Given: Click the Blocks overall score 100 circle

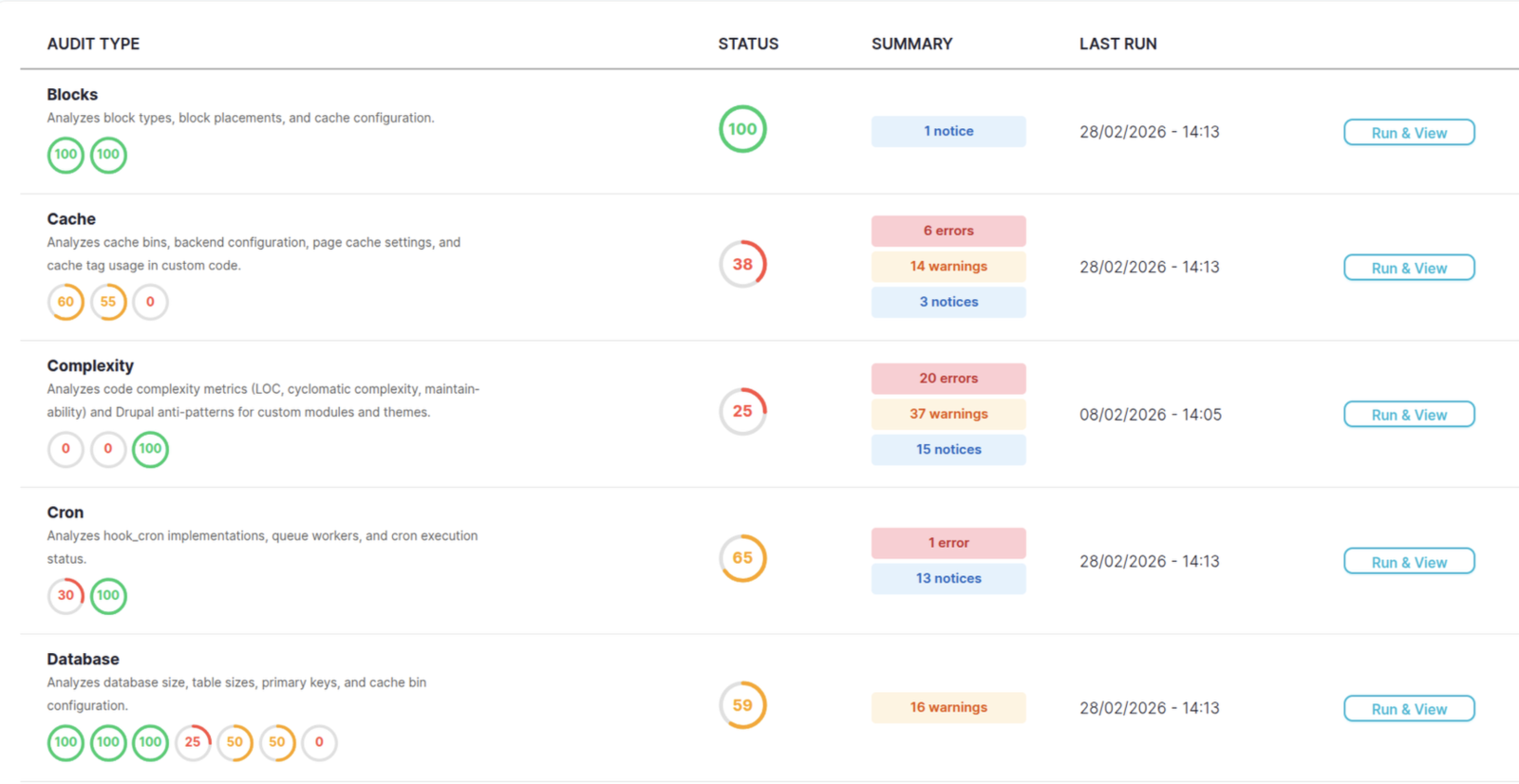Looking at the screenshot, I should [742, 129].
